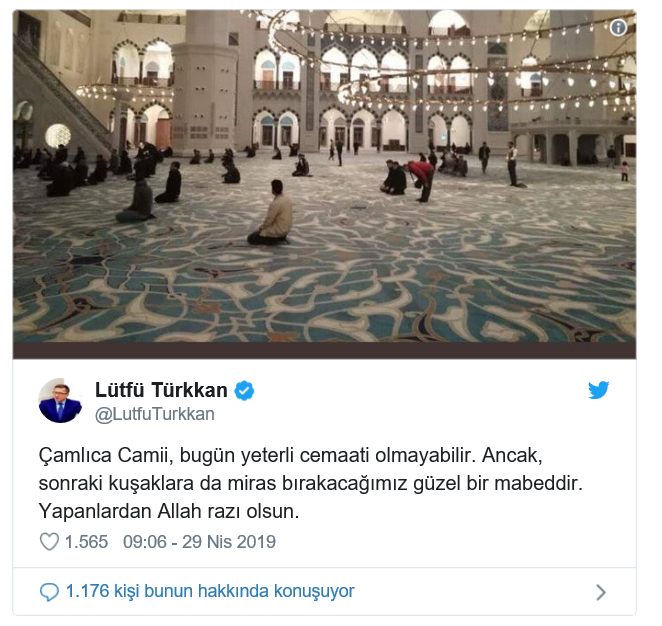Click the dark bar below the photo
Image resolution: width=662 pixels, height=626 pixels.
click(324, 351)
